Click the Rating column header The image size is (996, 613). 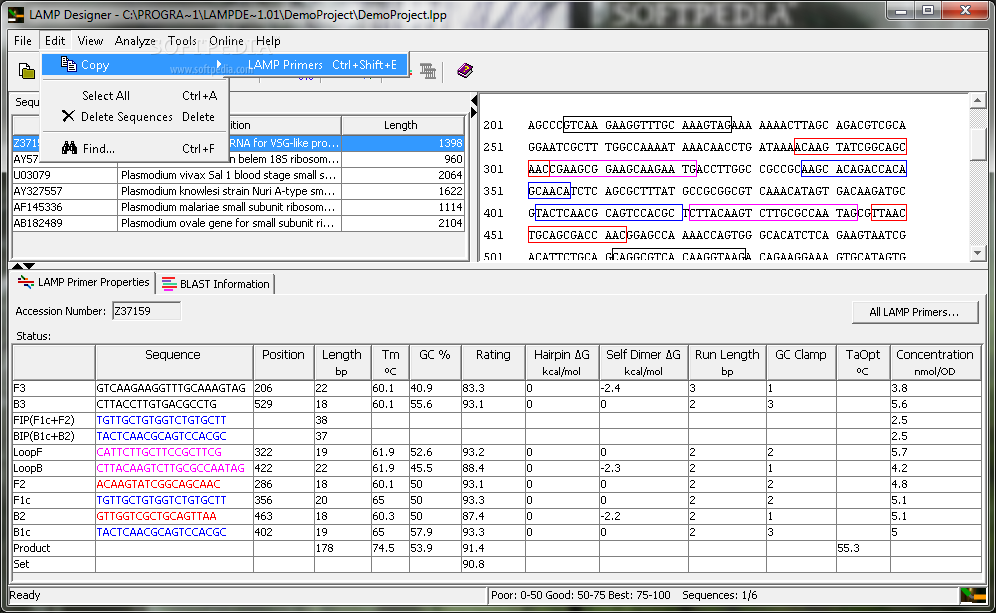(493, 363)
